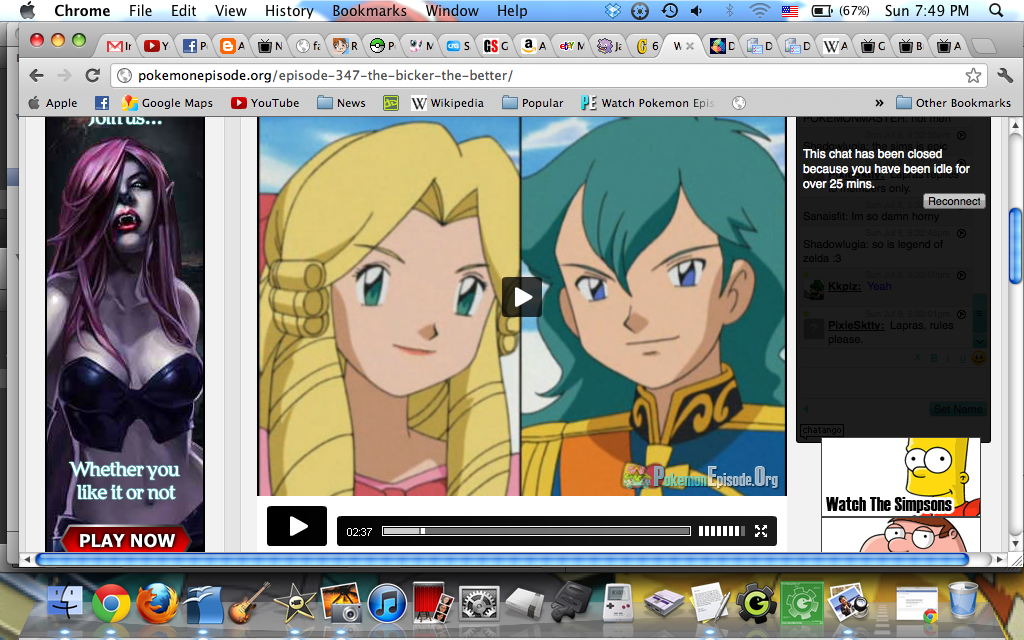Open the YouTube bookmark

click(x=265, y=103)
